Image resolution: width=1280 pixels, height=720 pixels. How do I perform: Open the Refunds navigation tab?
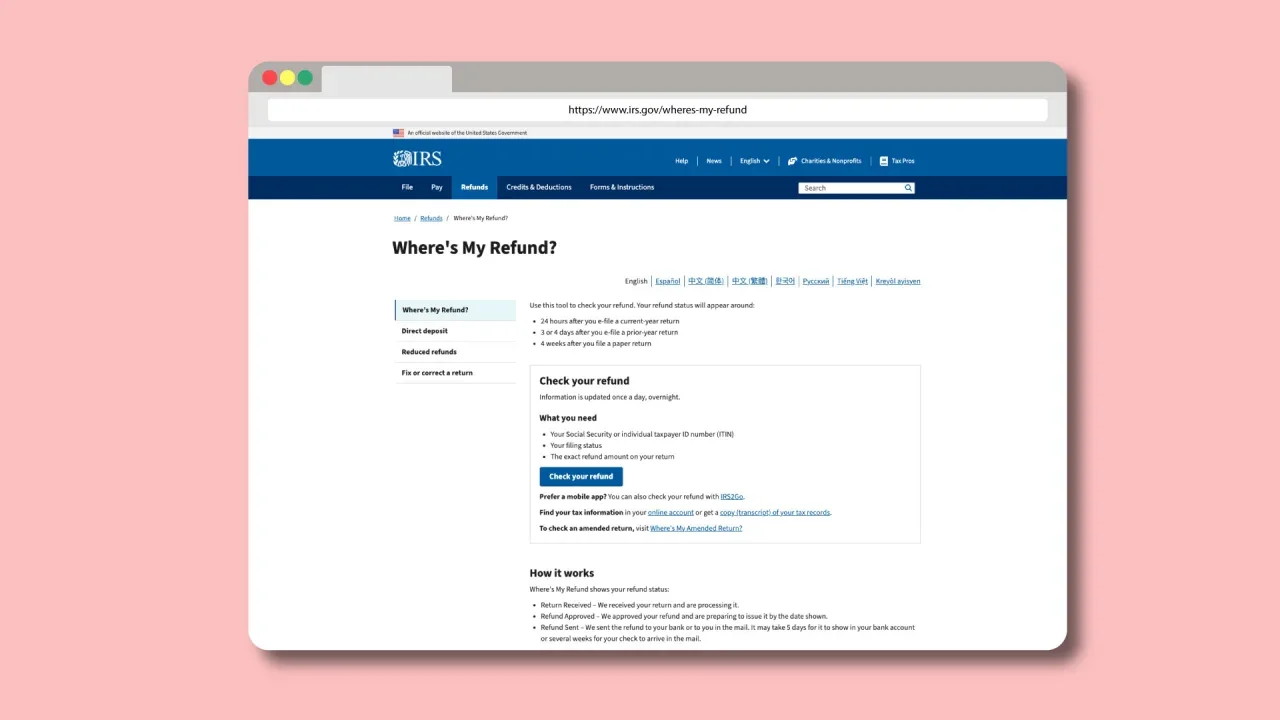474,187
